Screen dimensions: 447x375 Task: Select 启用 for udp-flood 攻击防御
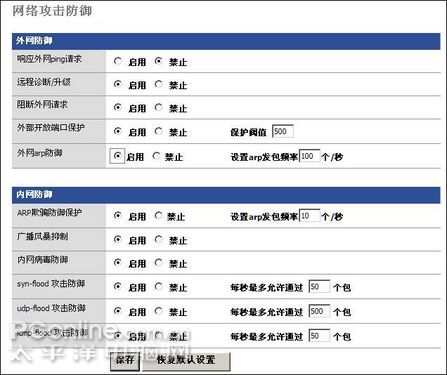pos(118,311)
